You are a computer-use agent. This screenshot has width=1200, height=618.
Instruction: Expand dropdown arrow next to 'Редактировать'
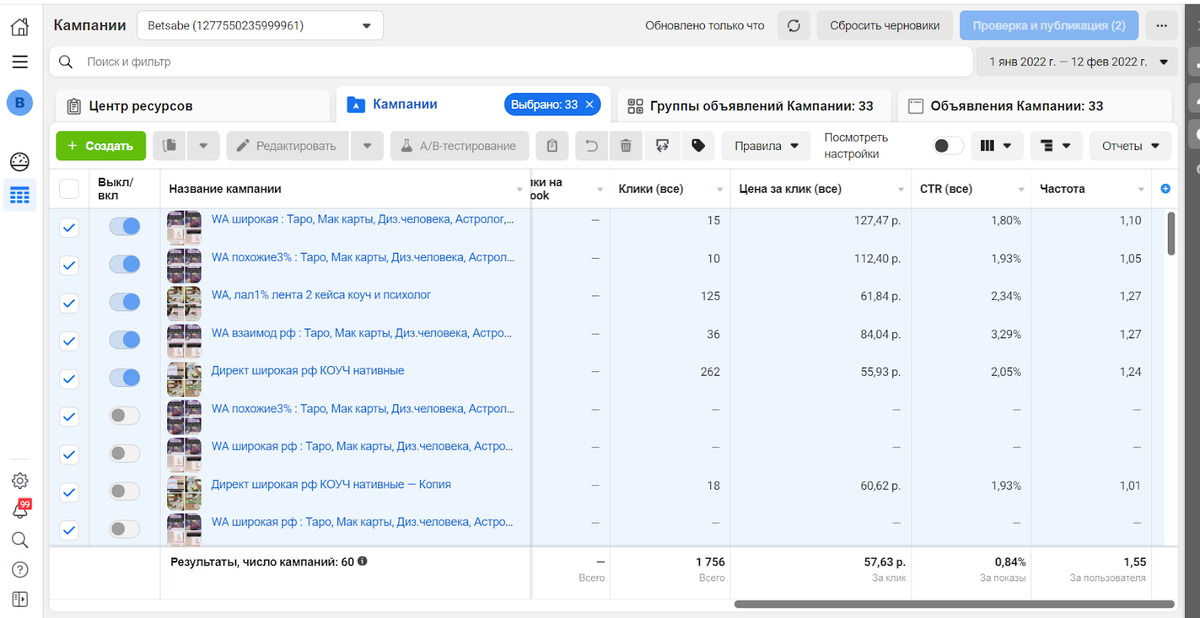click(367, 146)
